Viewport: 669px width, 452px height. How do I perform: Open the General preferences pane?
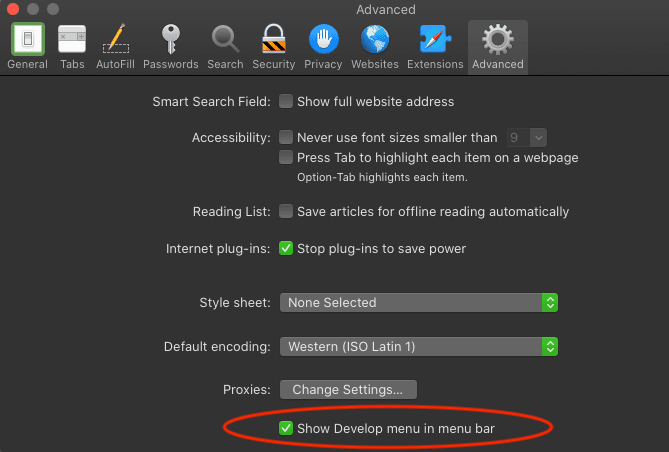[x=27, y=46]
